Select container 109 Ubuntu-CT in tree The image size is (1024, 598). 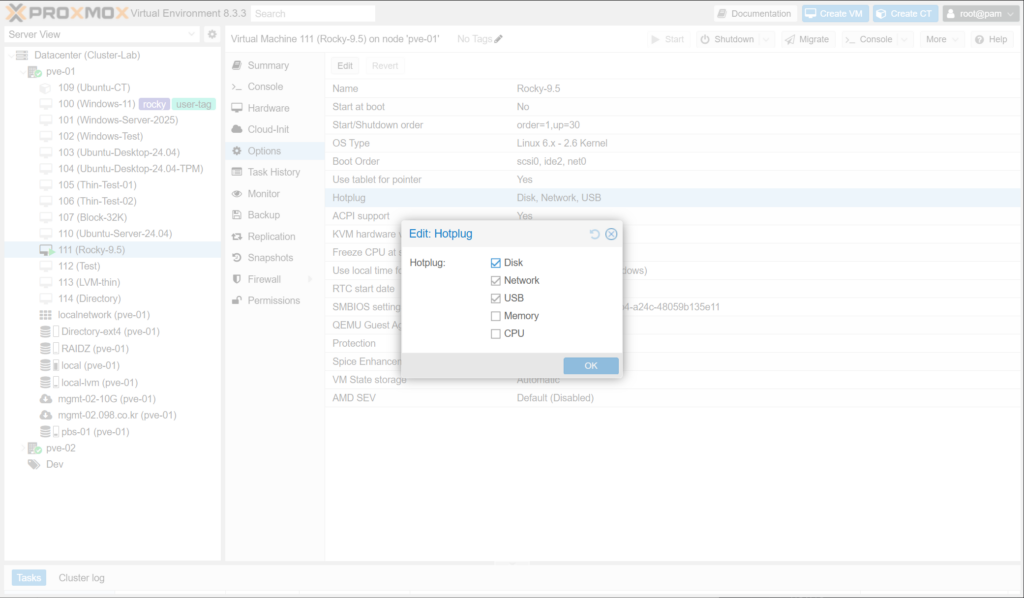93,88
